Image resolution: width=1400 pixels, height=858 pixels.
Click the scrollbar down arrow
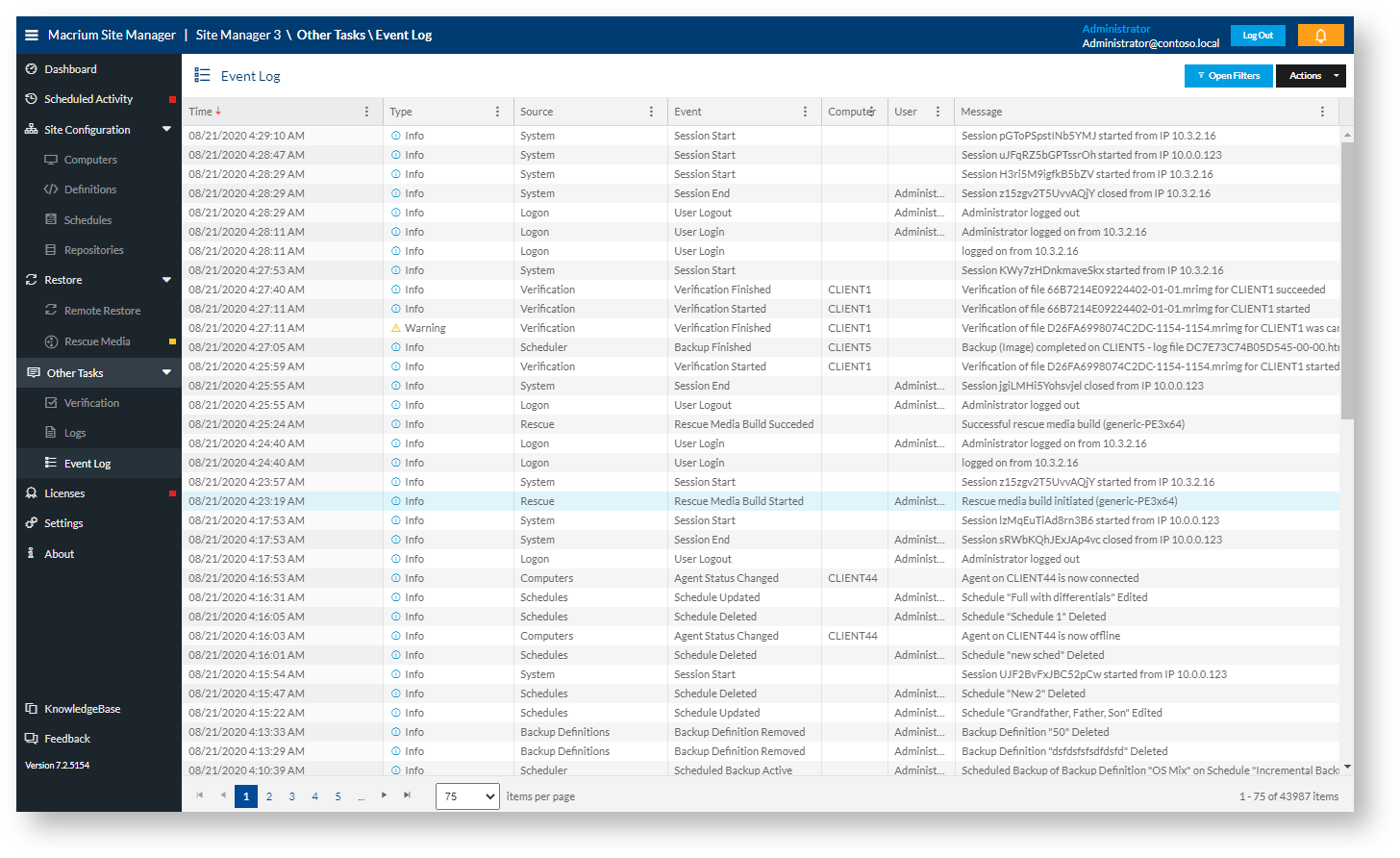coord(1347,768)
